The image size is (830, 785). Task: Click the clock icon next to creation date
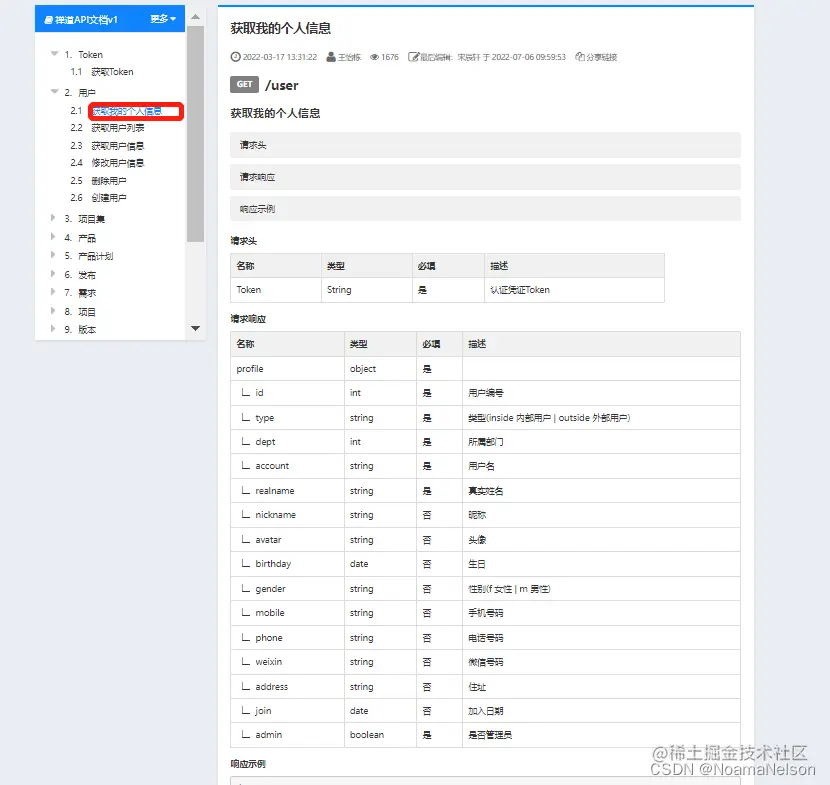235,57
